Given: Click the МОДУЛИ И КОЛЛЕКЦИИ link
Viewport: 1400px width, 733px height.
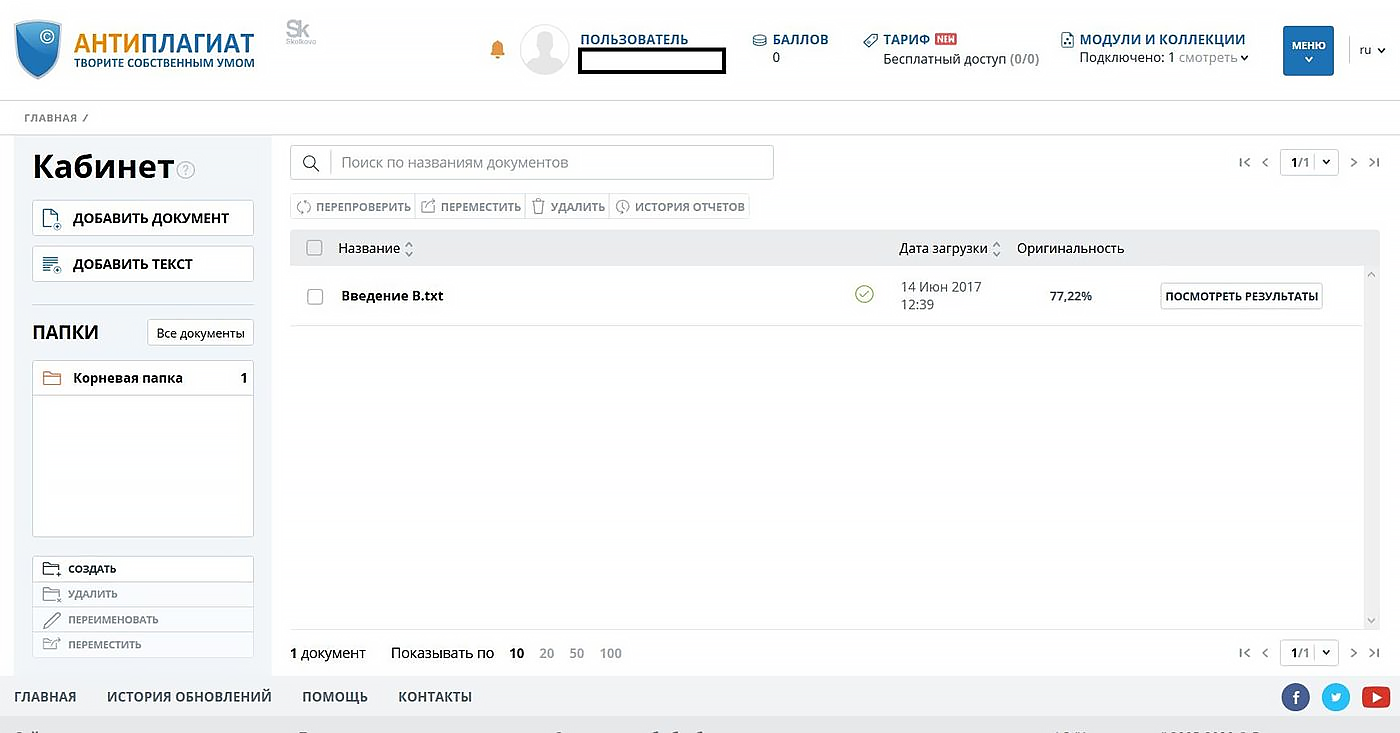Looking at the screenshot, I should click(x=1162, y=40).
